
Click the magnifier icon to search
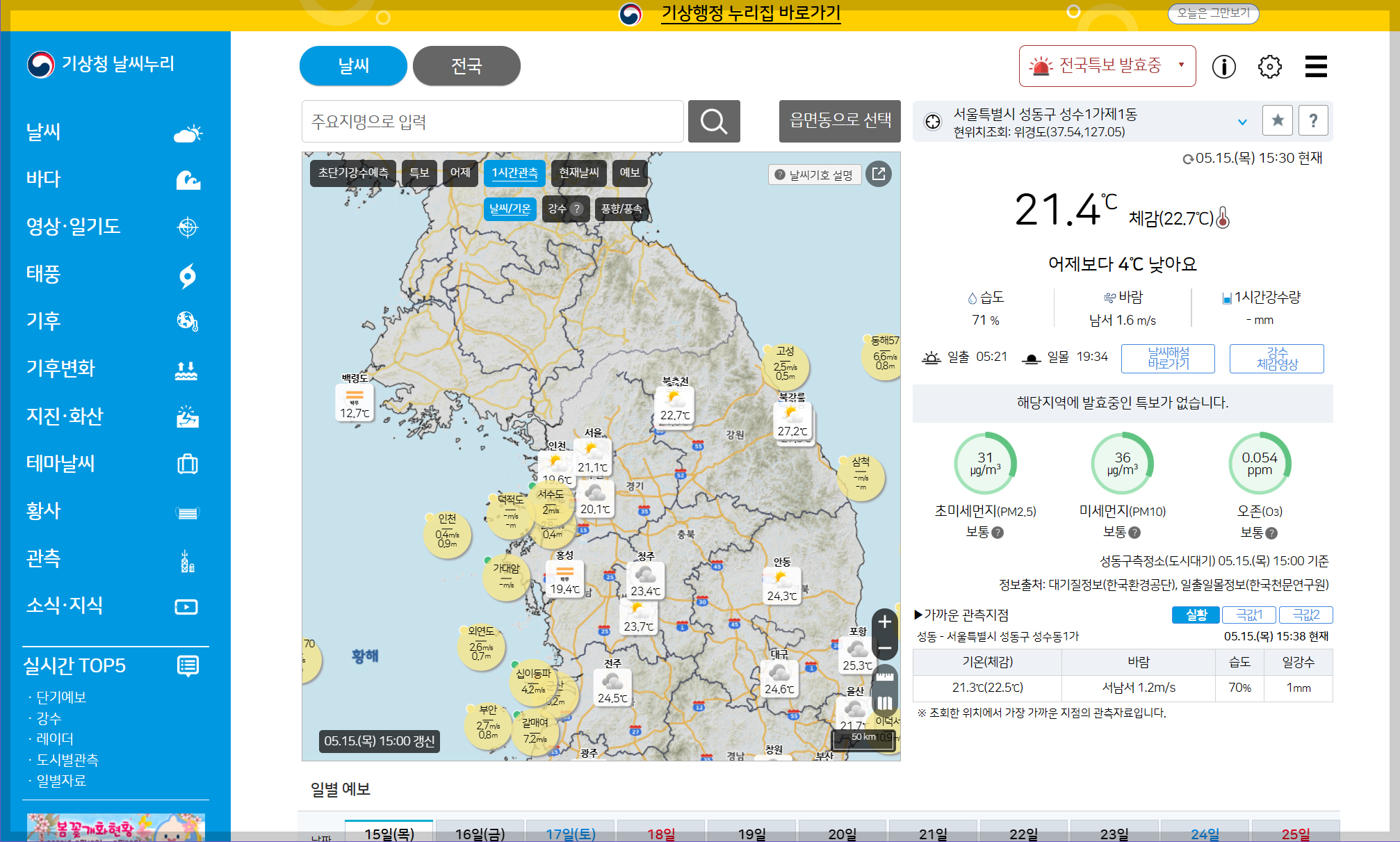click(713, 121)
